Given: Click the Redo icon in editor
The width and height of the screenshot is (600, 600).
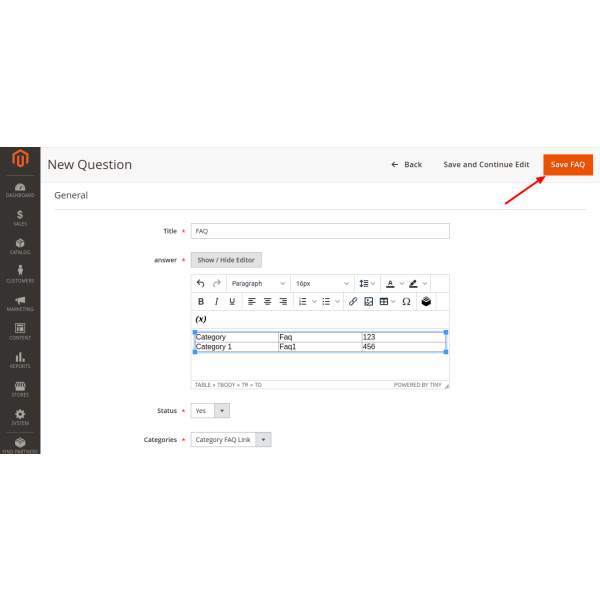Looking at the screenshot, I should [217, 284].
